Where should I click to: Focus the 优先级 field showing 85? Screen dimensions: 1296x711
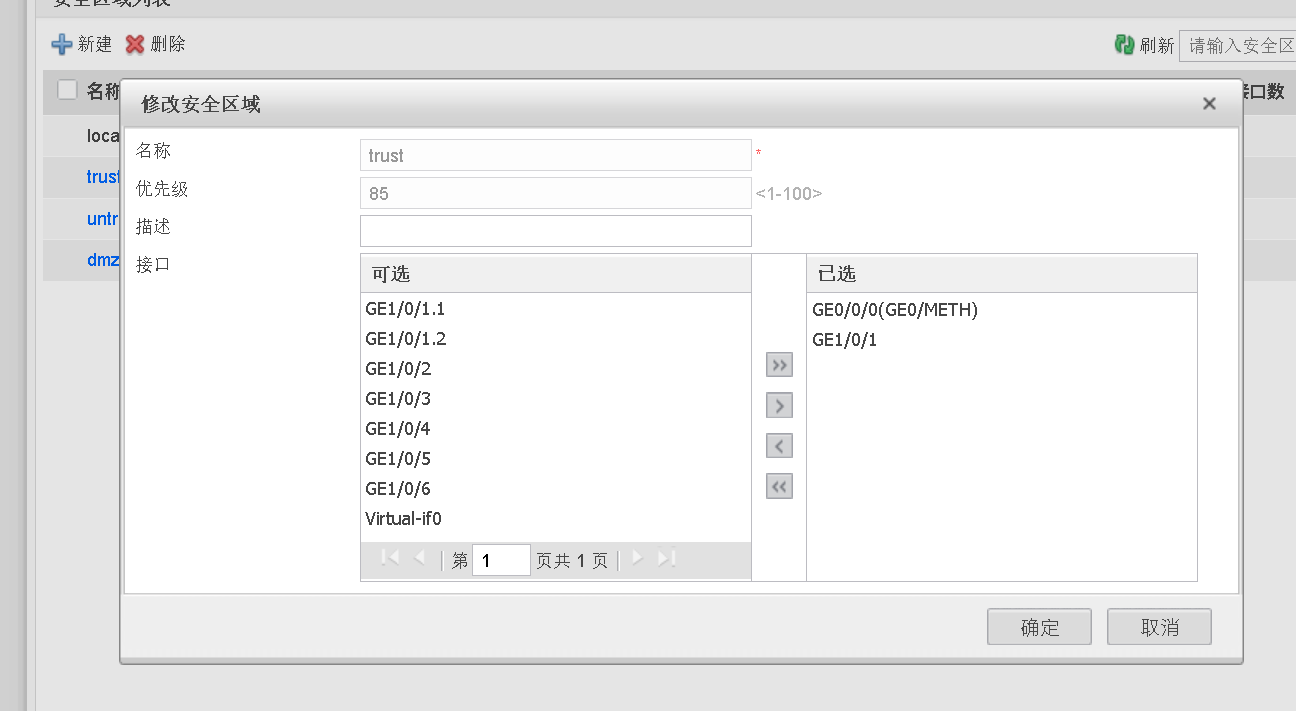click(x=556, y=193)
